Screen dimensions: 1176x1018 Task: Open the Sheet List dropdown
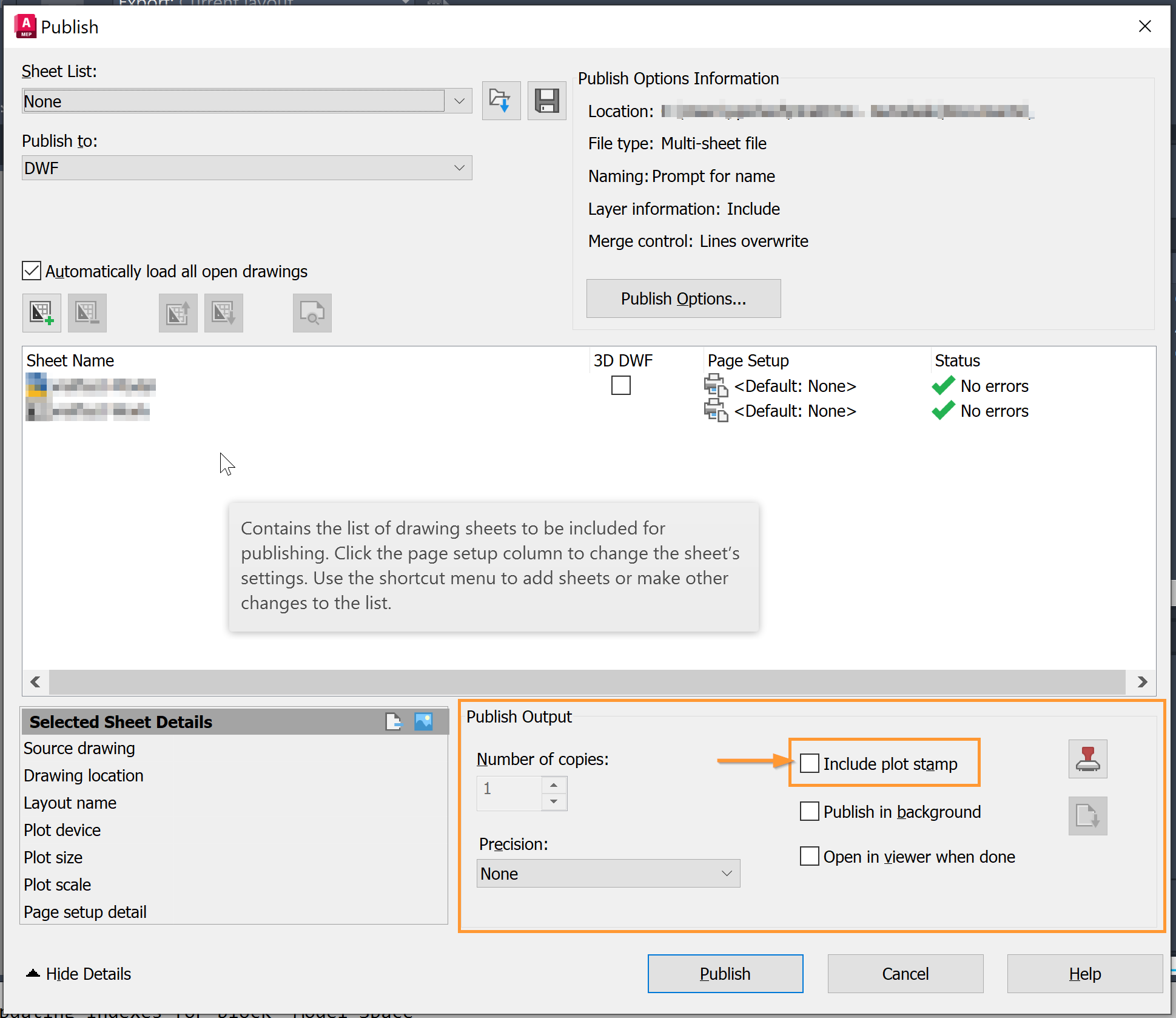(459, 101)
